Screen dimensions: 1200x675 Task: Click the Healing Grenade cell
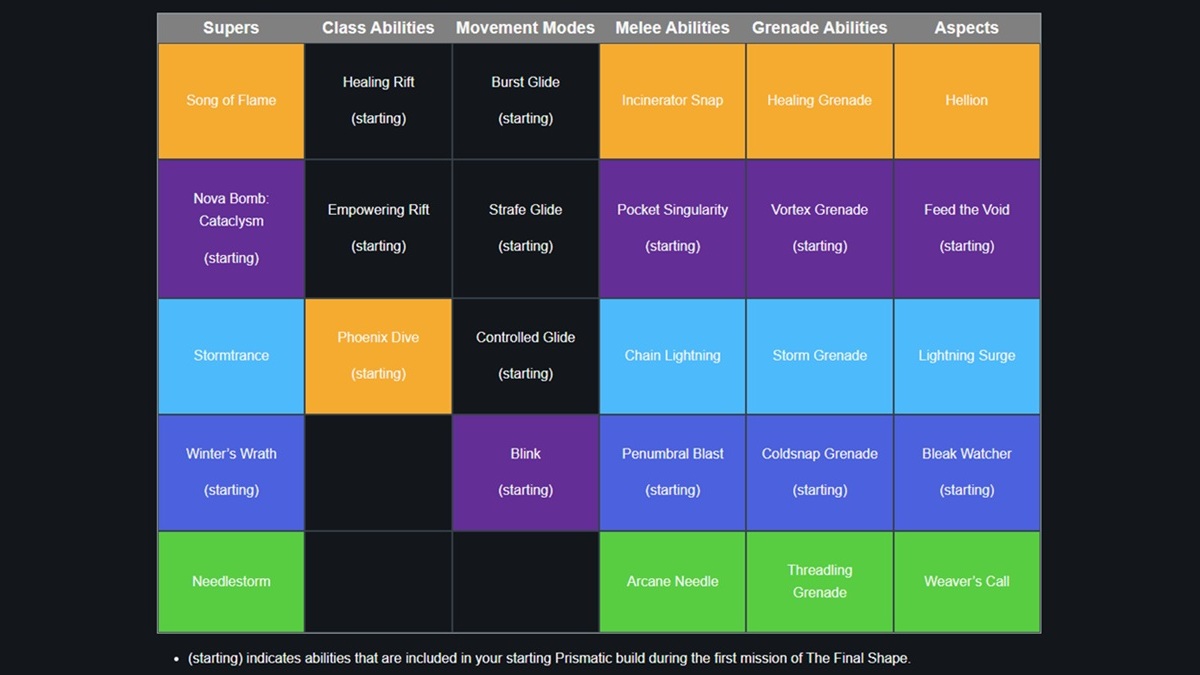coord(819,100)
